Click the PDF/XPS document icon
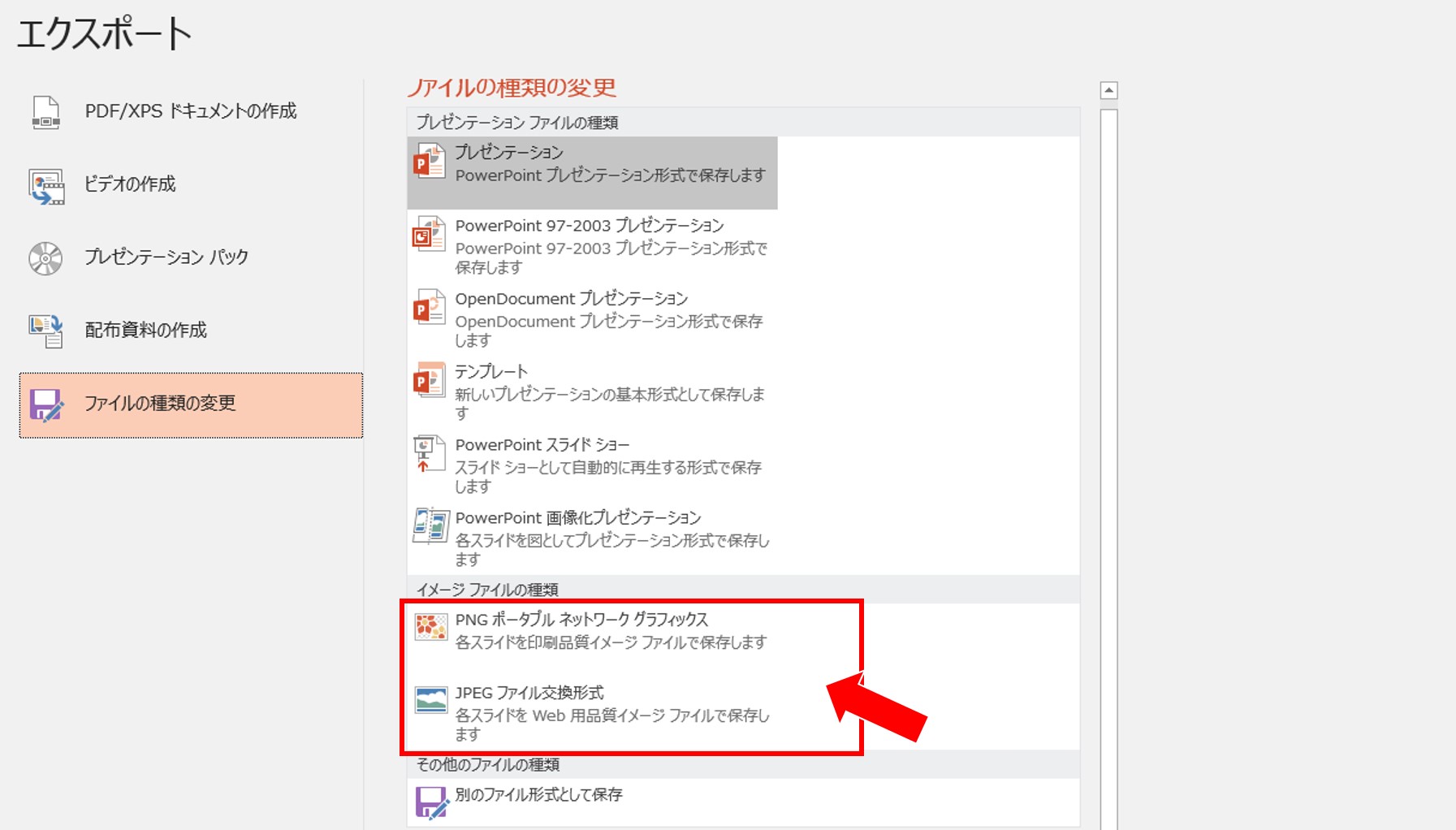This screenshot has height=830, width=1456. [x=45, y=111]
